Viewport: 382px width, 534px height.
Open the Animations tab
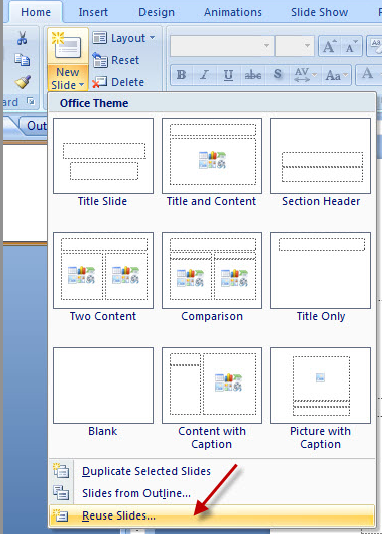233,12
